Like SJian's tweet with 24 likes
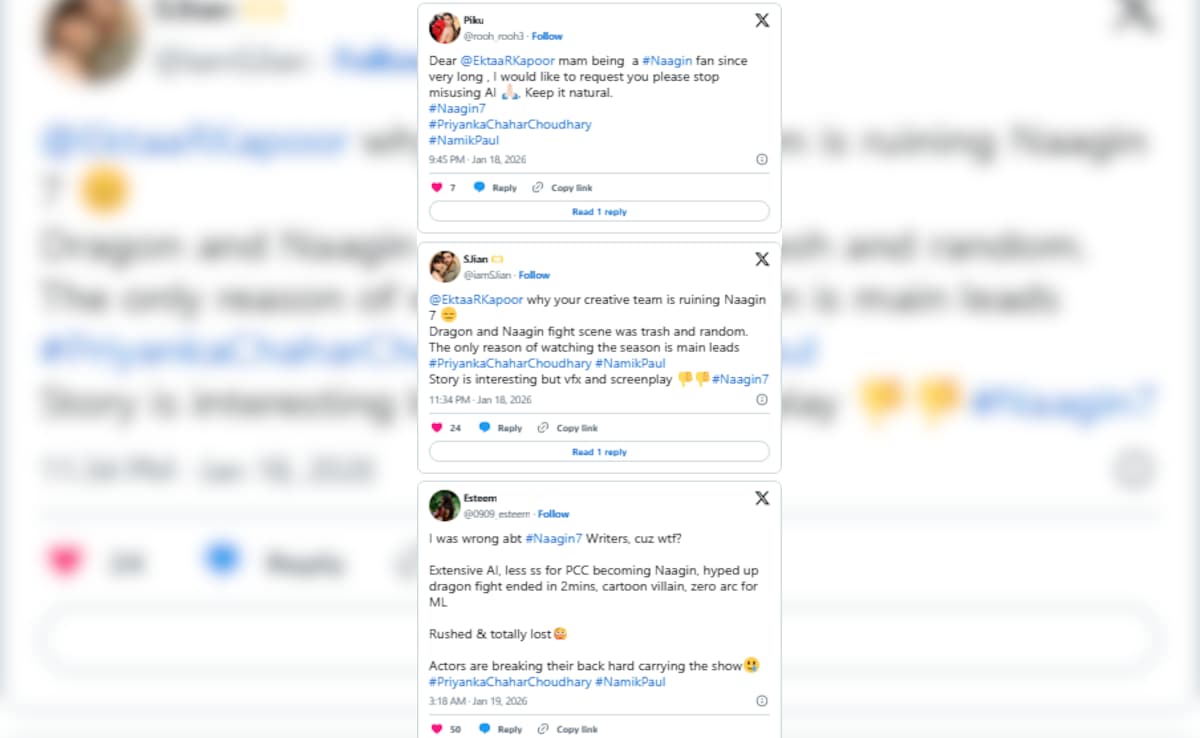This screenshot has height=738, width=1200. point(436,428)
